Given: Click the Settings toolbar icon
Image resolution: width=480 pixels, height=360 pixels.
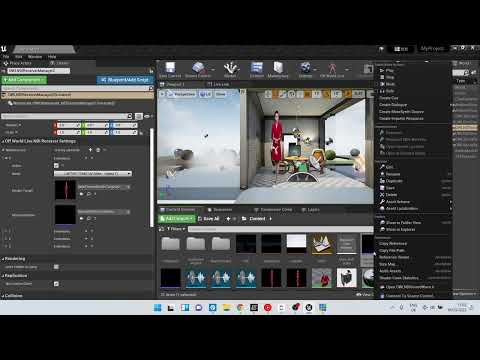Looking at the screenshot, I should pos(305,68).
